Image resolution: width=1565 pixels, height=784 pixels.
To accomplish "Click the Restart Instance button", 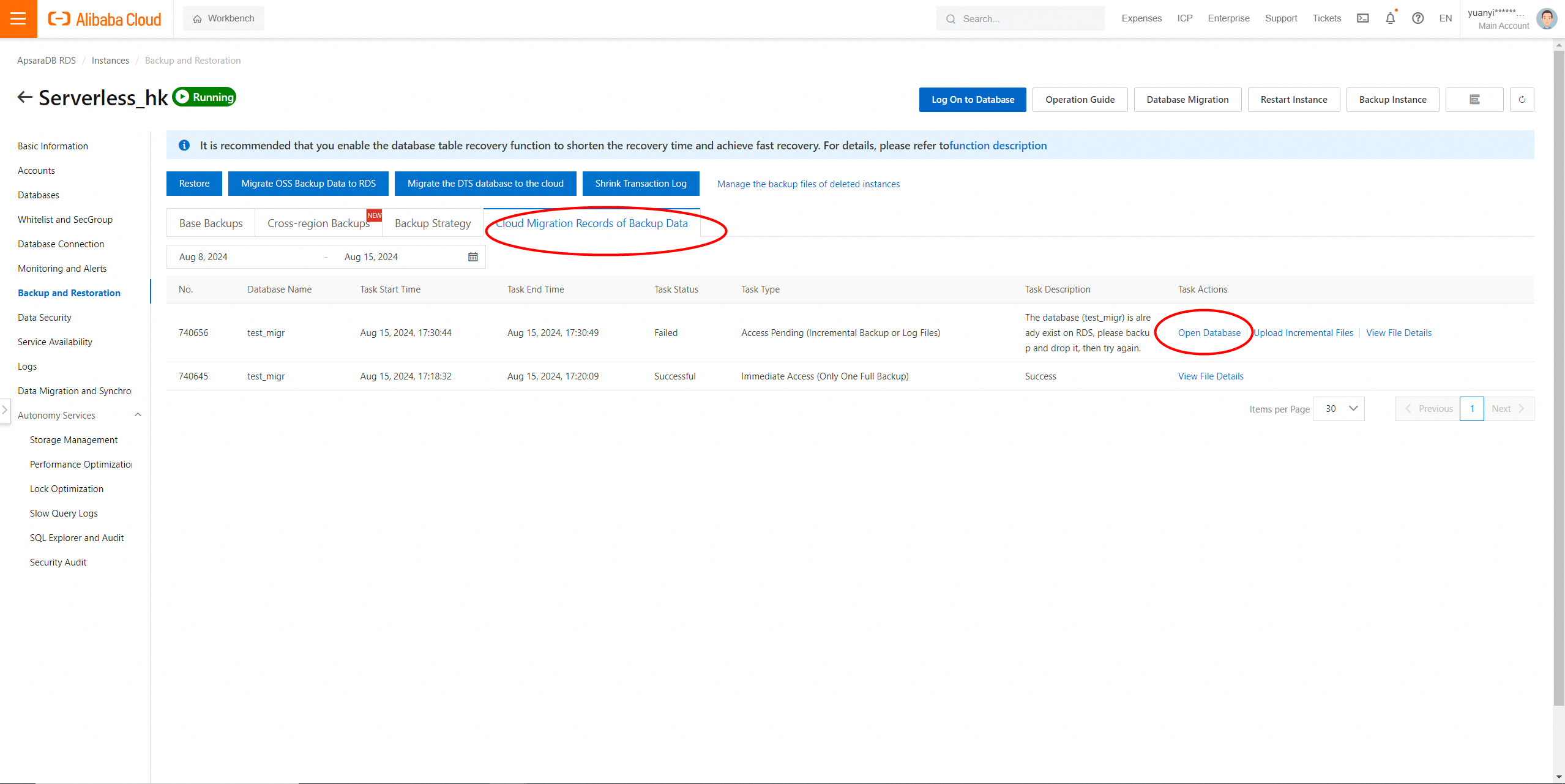I will (1294, 100).
